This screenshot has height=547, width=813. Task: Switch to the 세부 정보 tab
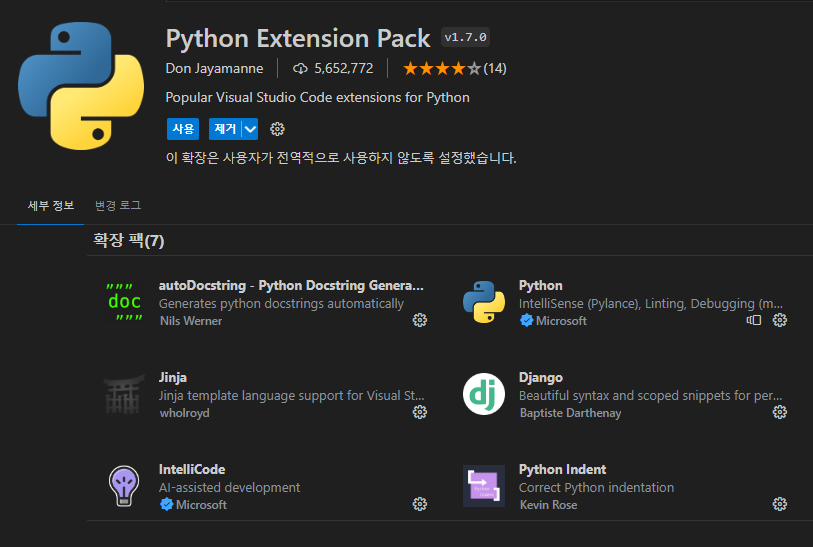(x=50, y=205)
